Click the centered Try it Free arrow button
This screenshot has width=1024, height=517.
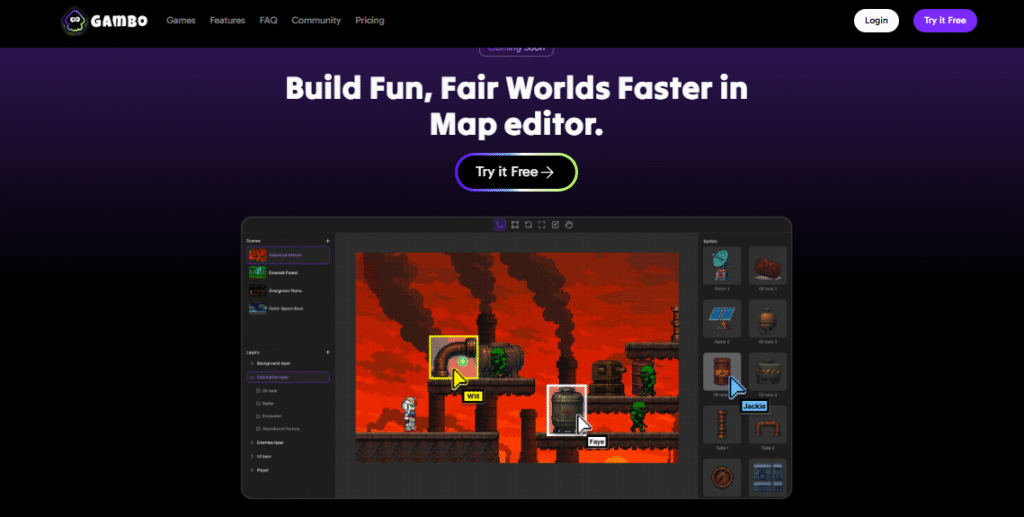[x=516, y=172]
